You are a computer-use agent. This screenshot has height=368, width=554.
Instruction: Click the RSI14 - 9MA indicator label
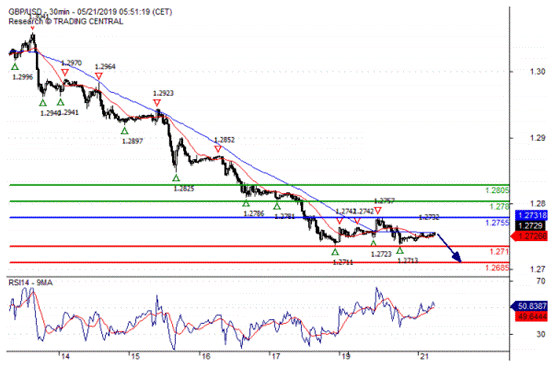pos(30,283)
